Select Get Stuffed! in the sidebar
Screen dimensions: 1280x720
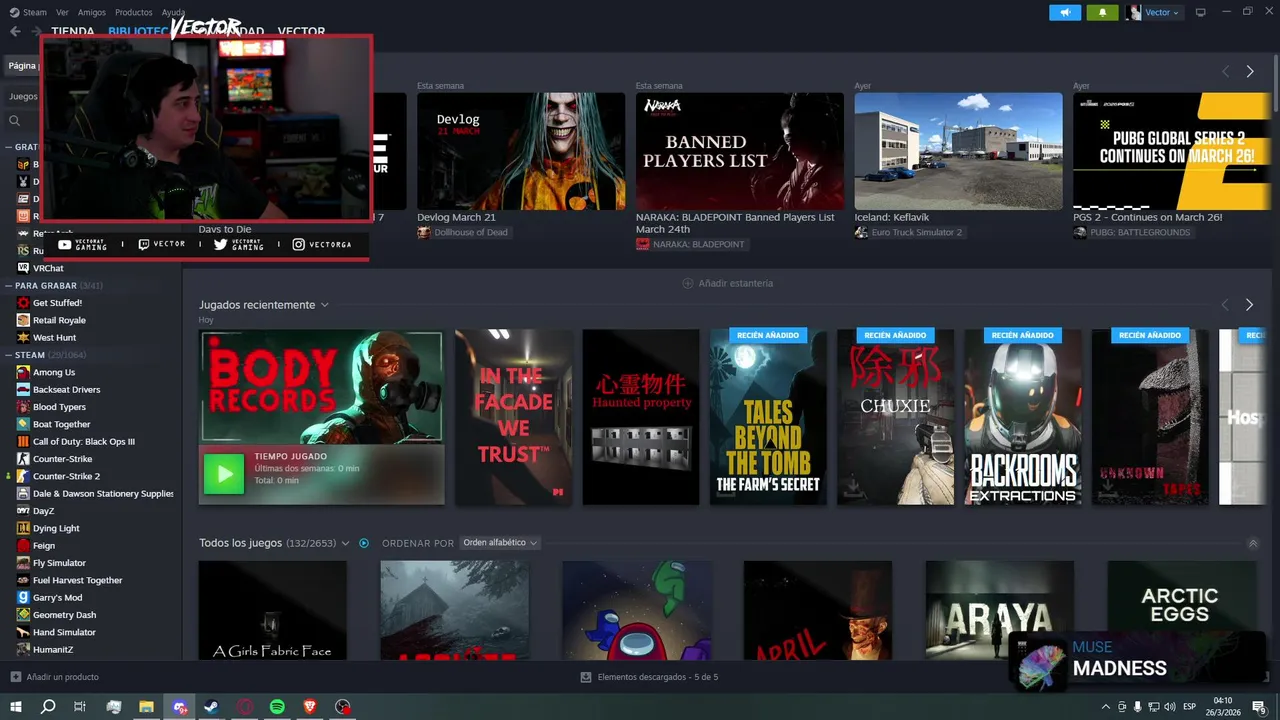click(57, 303)
